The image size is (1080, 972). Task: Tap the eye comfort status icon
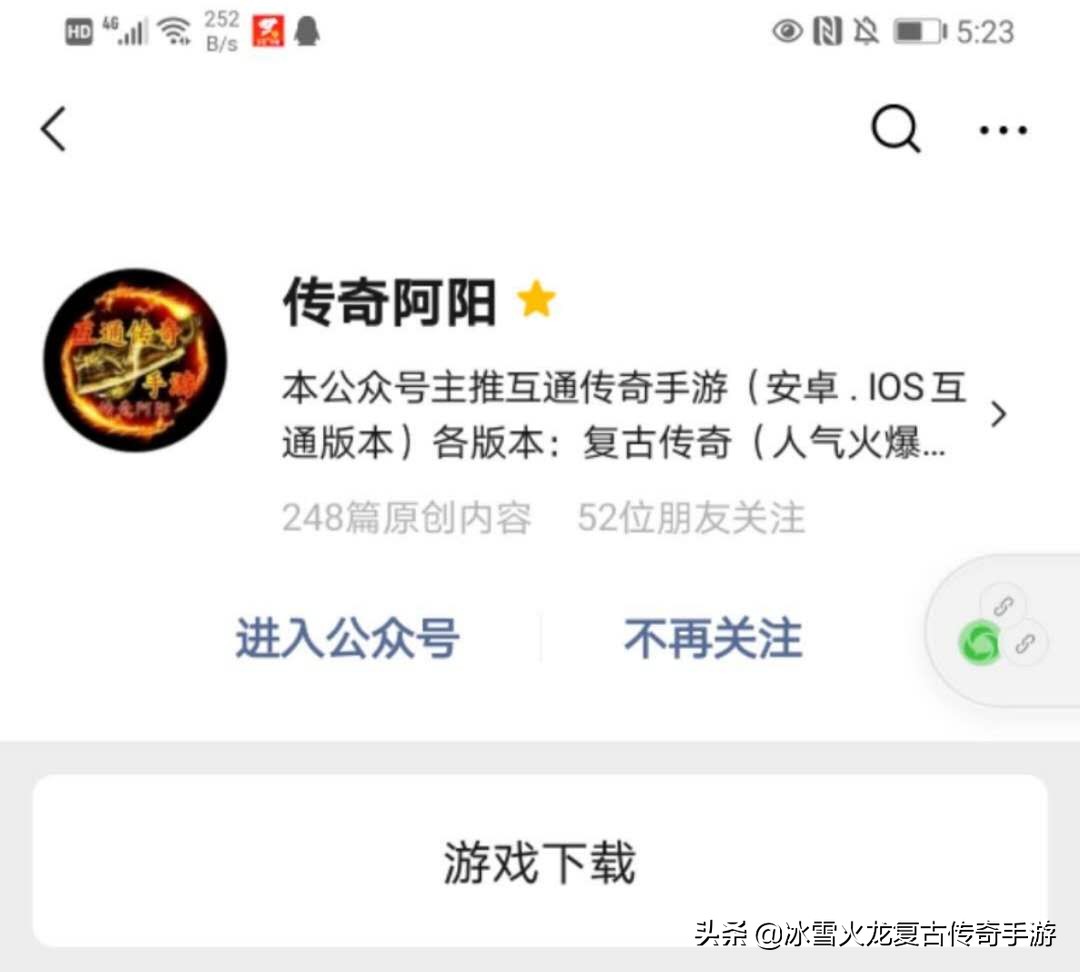tap(787, 32)
